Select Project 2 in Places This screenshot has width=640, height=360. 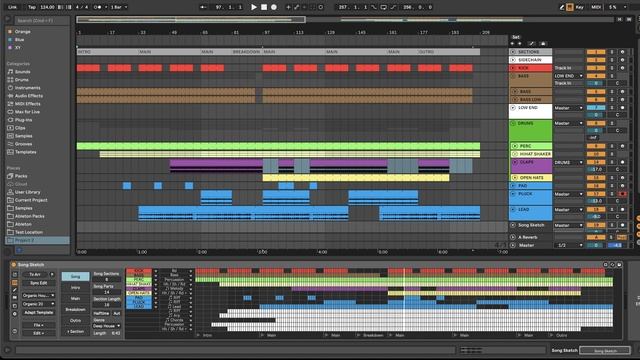[37, 240]
